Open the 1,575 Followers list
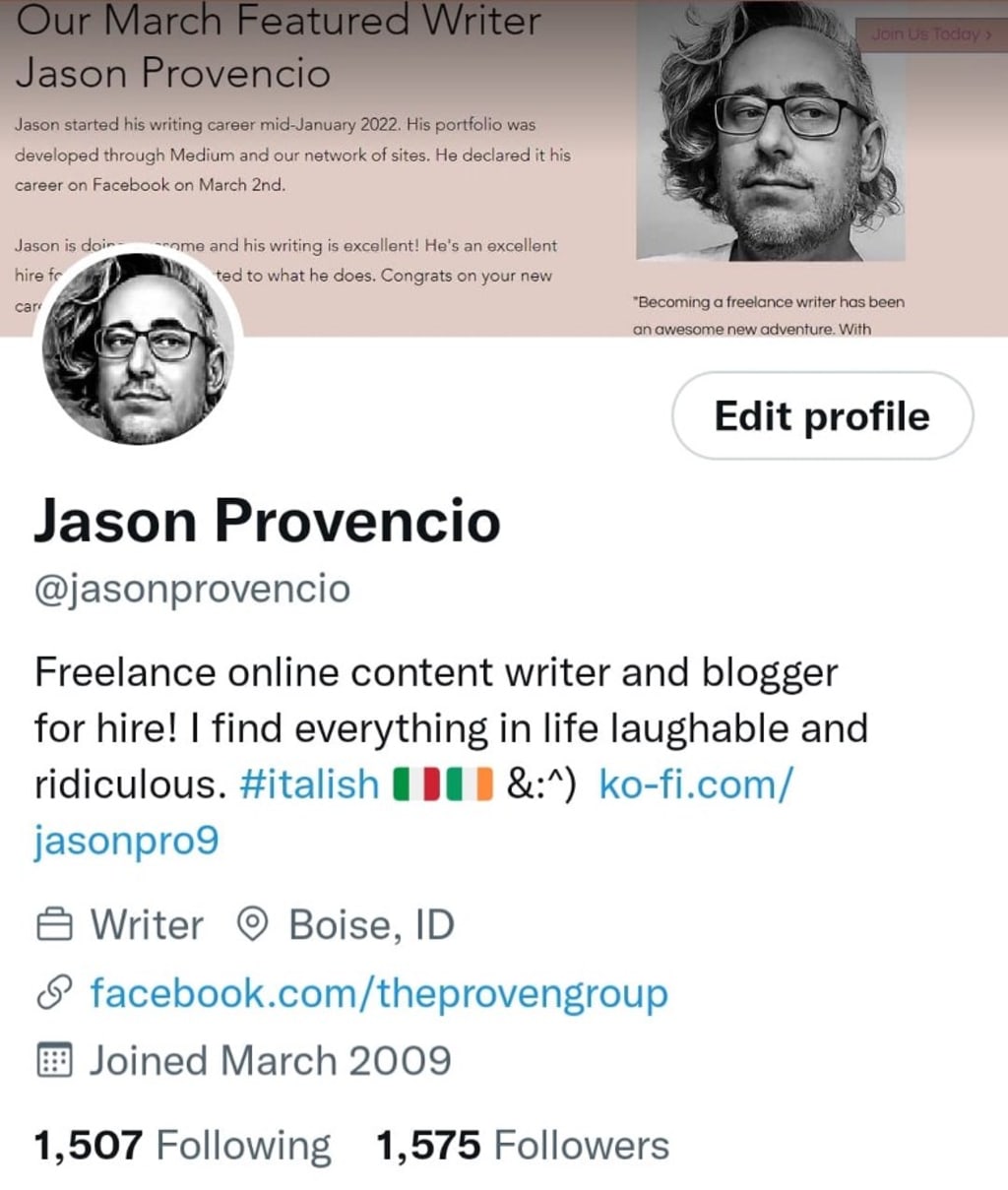Viewport: 1008px width, 1190px height. (x=523, y=1146)
